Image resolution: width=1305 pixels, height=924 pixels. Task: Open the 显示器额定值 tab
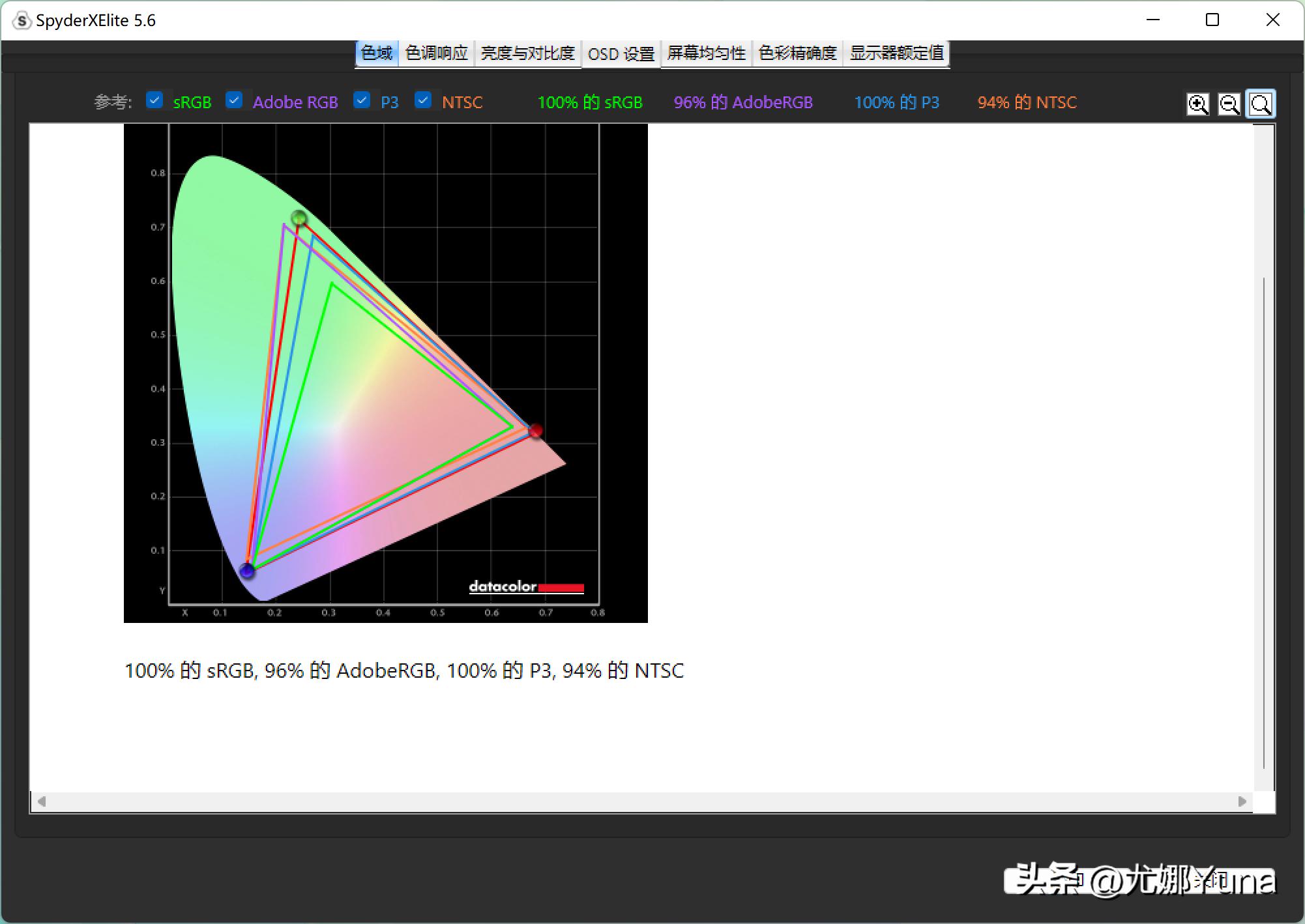pyautogui.click(x=896, y=53)
